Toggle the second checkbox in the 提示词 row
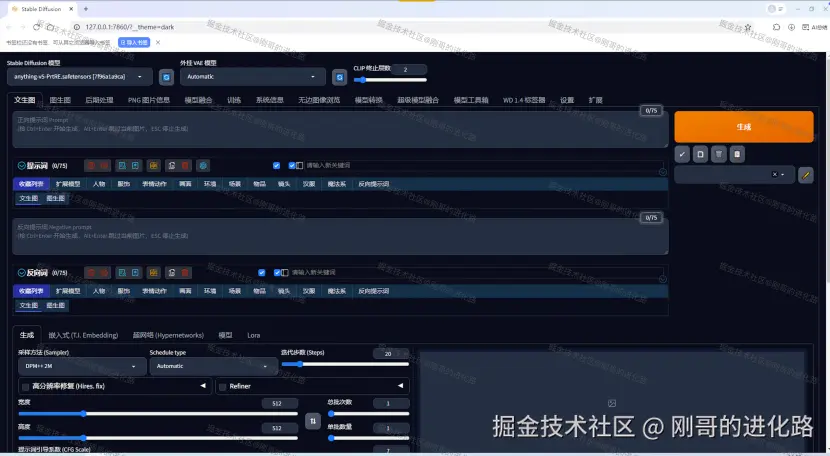This screenshot has height=456, width=830. pyautogui.click(x=292, y=166)
